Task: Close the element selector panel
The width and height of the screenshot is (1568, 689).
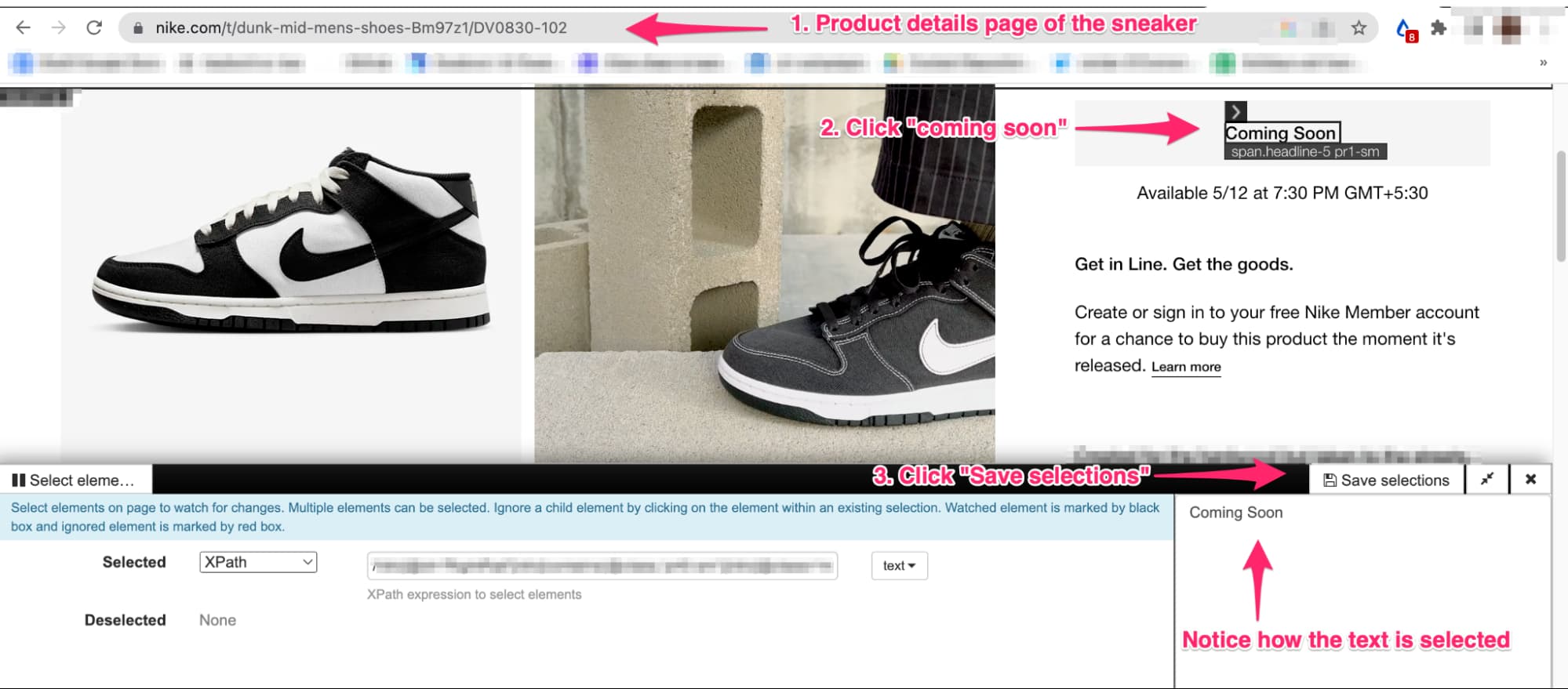Action: (1530, 480)
